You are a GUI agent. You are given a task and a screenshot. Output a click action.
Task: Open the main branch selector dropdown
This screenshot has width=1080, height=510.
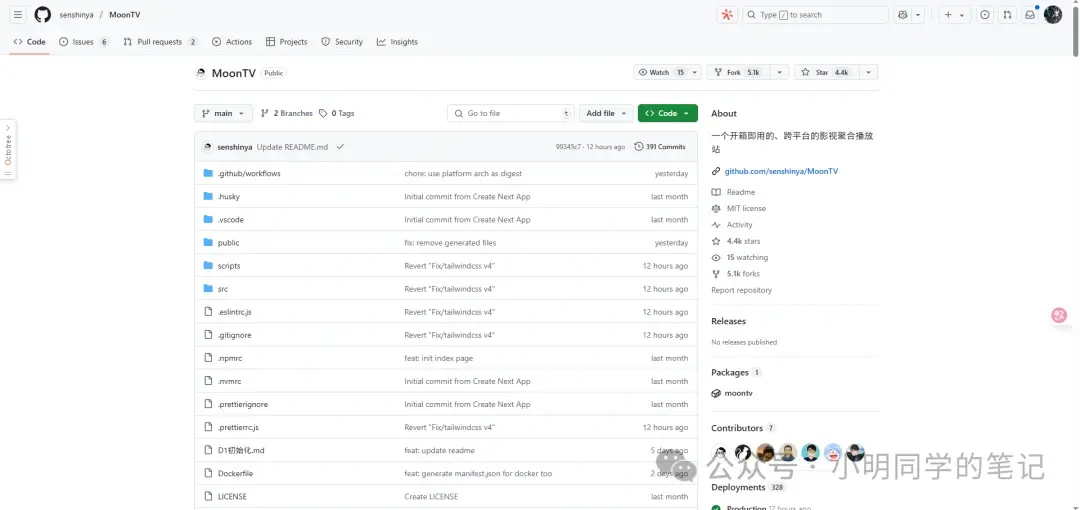pos(223,113)
